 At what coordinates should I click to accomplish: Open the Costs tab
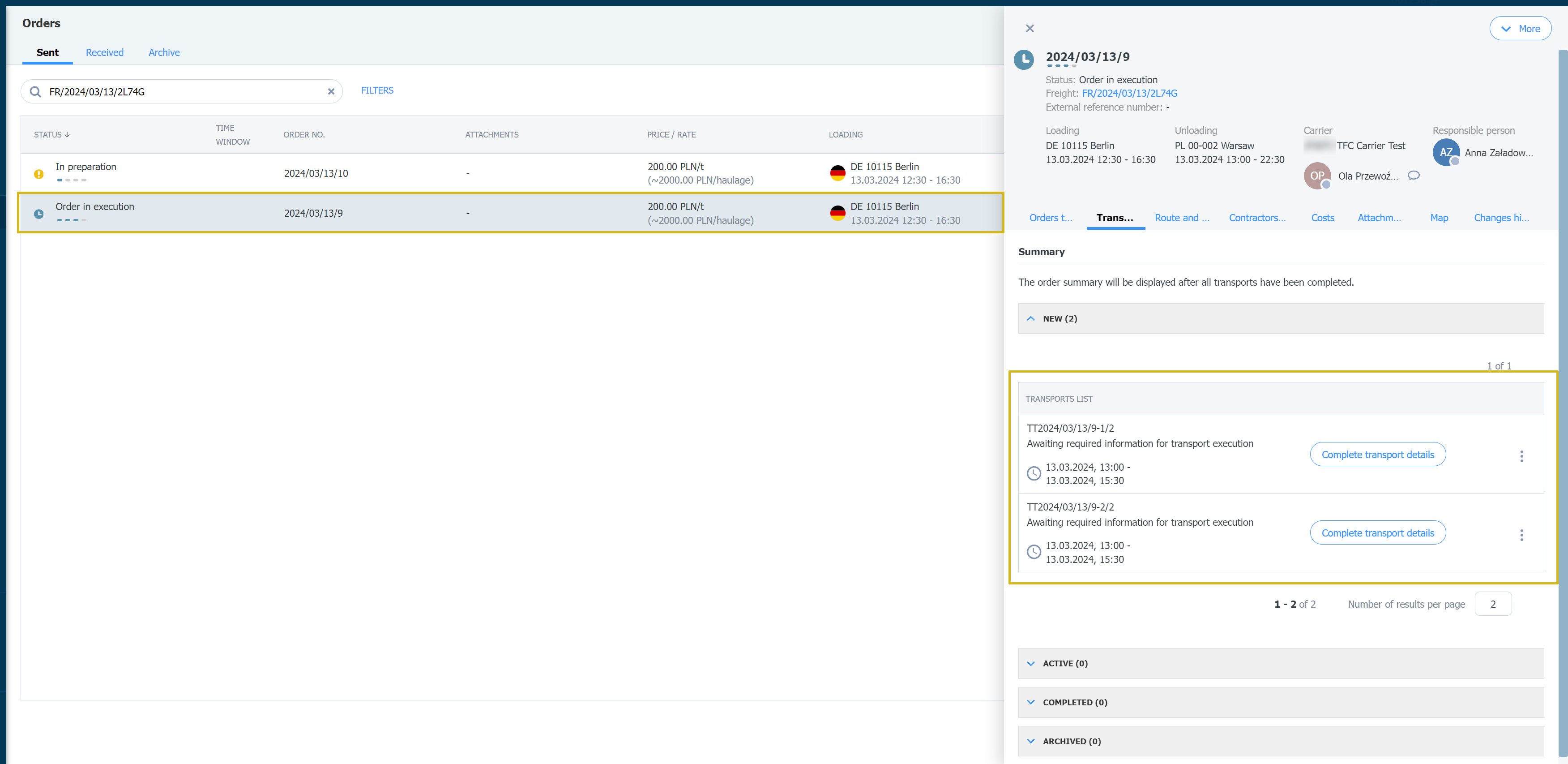(x=1322, y=217)
